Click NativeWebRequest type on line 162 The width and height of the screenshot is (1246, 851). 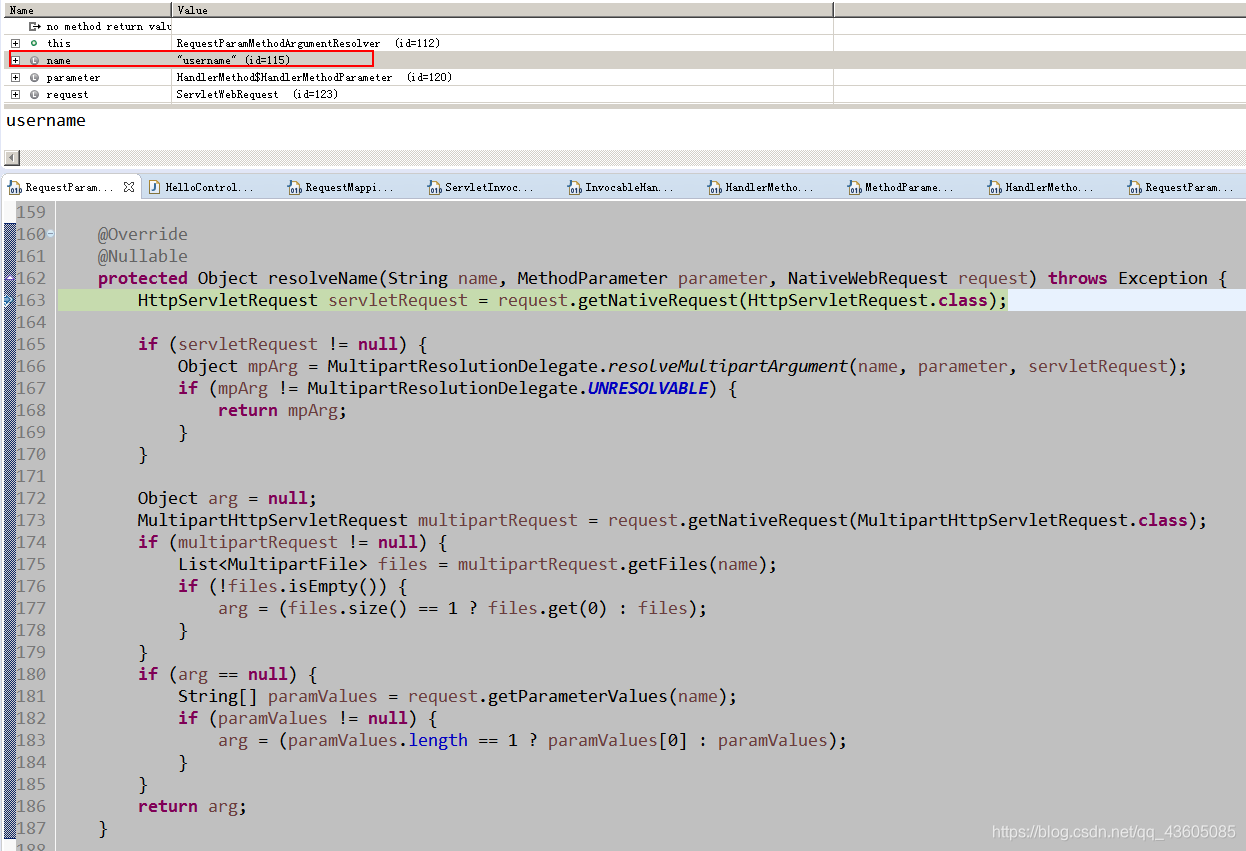point(868,278)
